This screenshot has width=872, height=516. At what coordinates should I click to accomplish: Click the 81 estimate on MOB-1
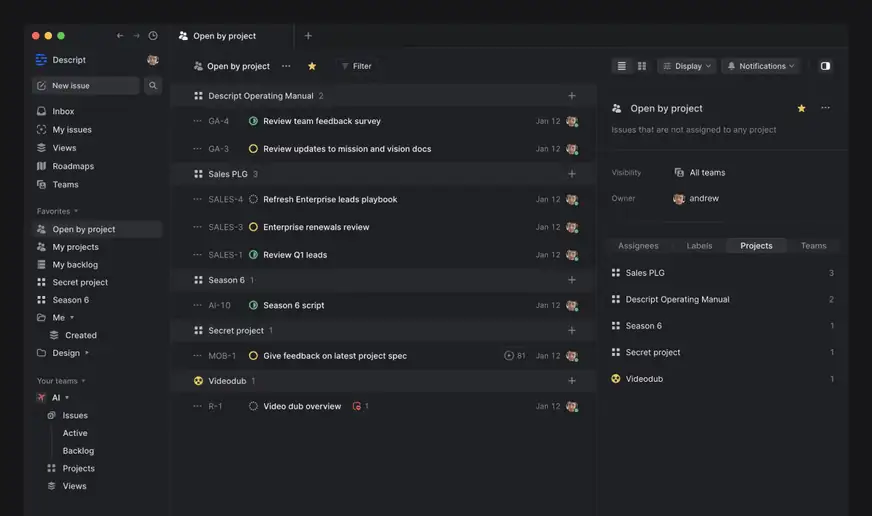pyautogui.click(x=514, y=356)
